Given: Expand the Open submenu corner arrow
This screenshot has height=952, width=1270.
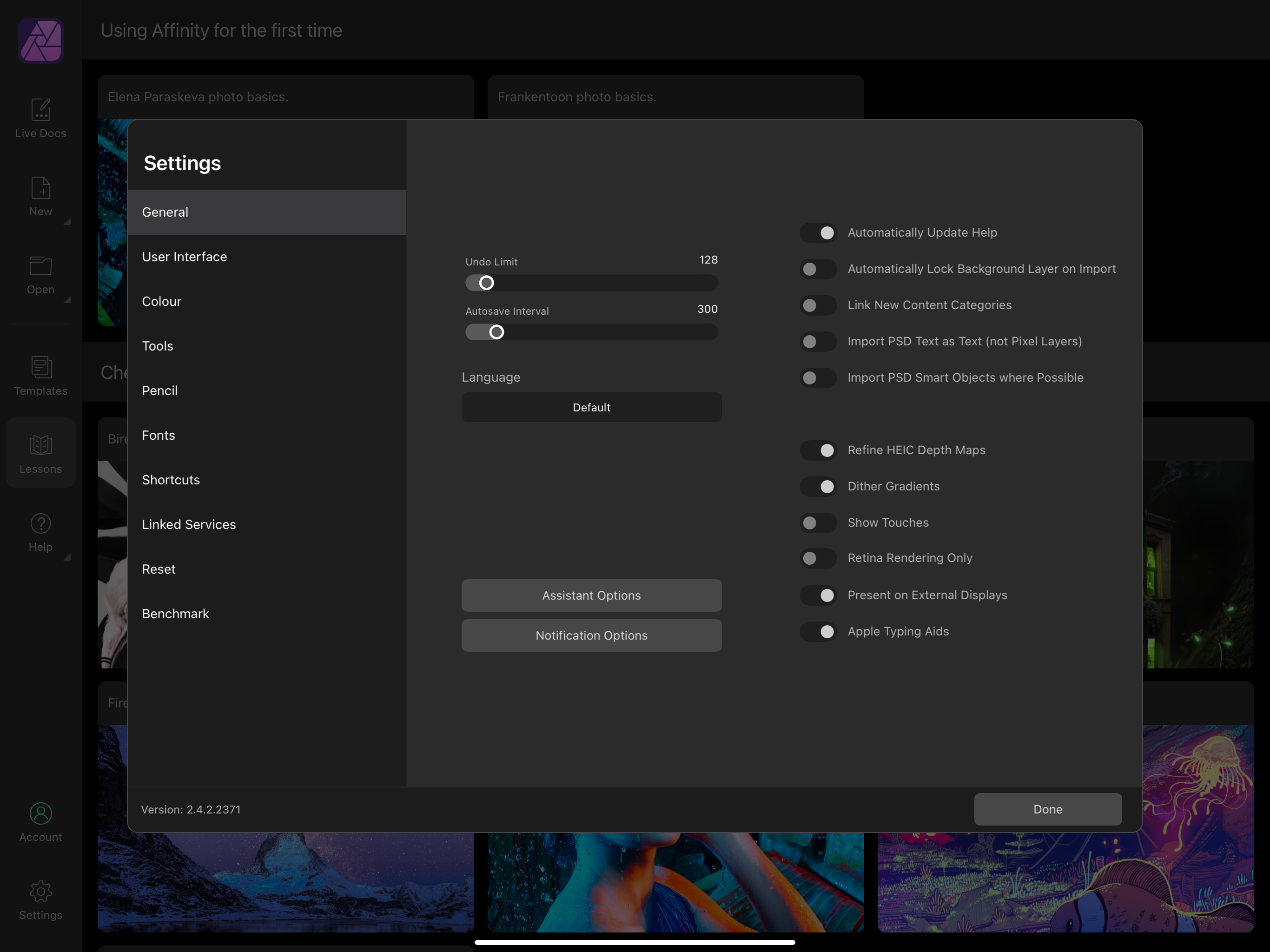Looking at the screenshot, I should (x=67, y=300).
